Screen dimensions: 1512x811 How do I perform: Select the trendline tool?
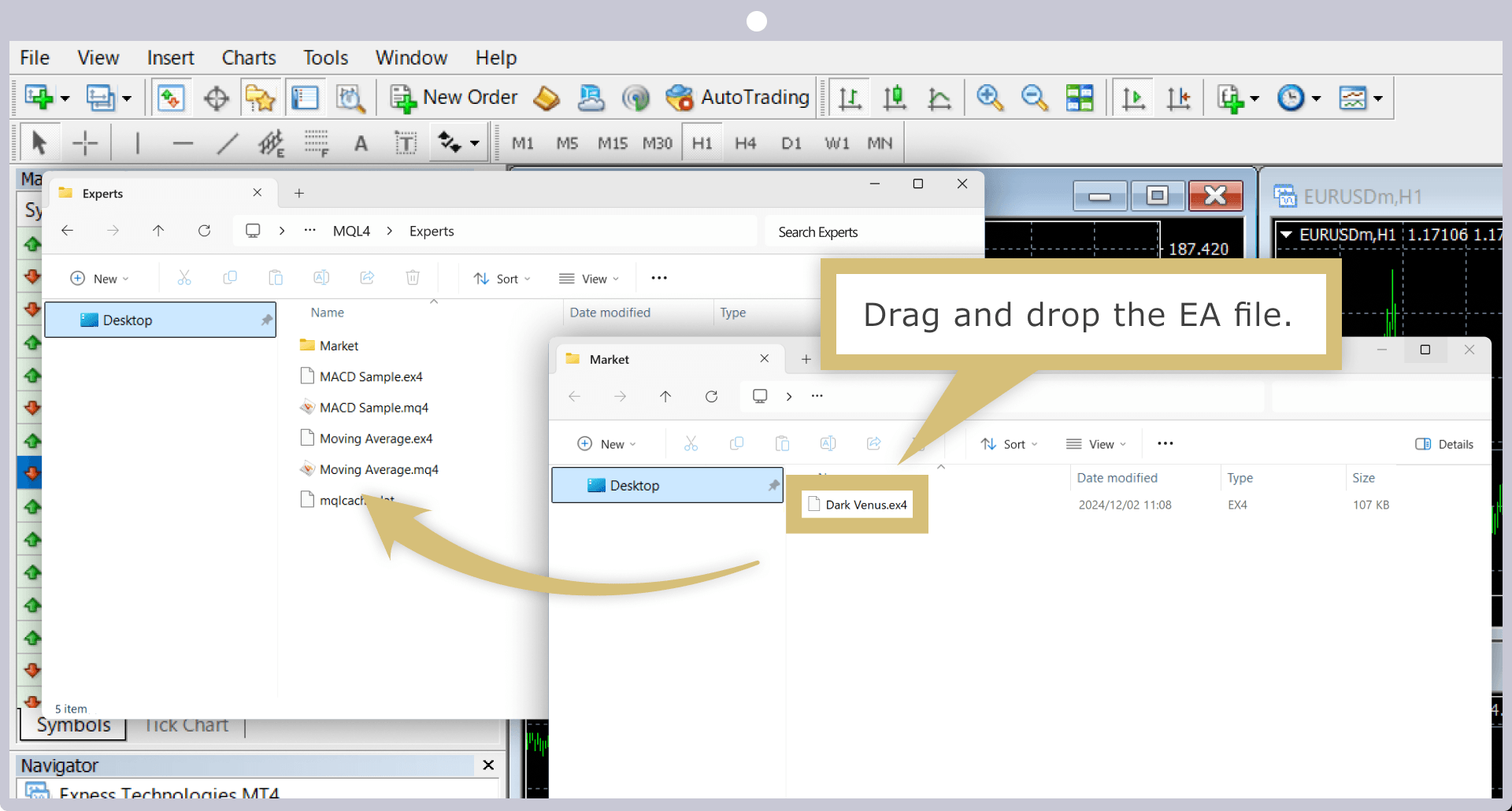228,143
